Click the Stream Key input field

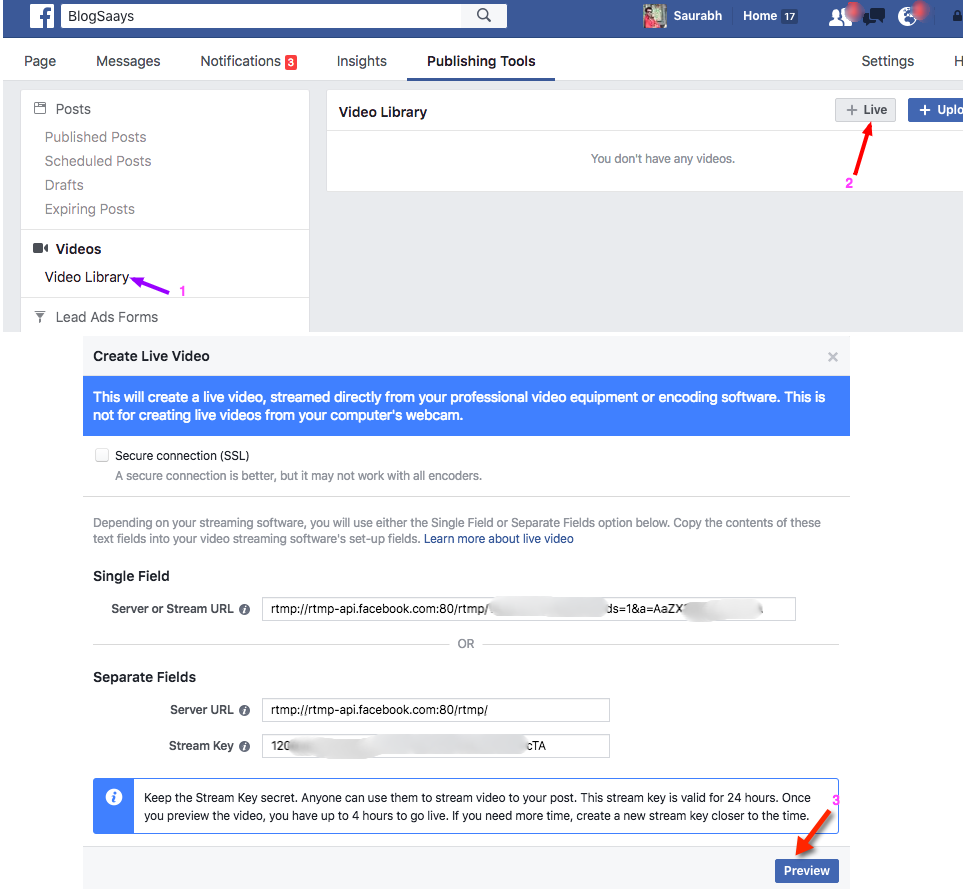[x=435, y=746]
